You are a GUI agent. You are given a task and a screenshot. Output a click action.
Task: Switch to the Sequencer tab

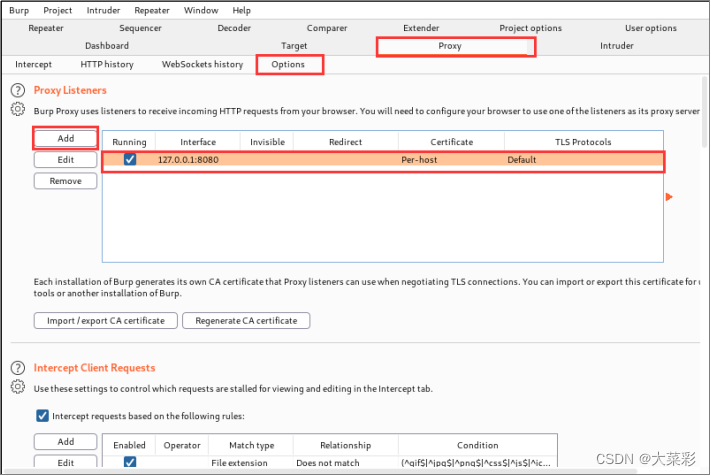pyautogui.click(x=140, y=28)
